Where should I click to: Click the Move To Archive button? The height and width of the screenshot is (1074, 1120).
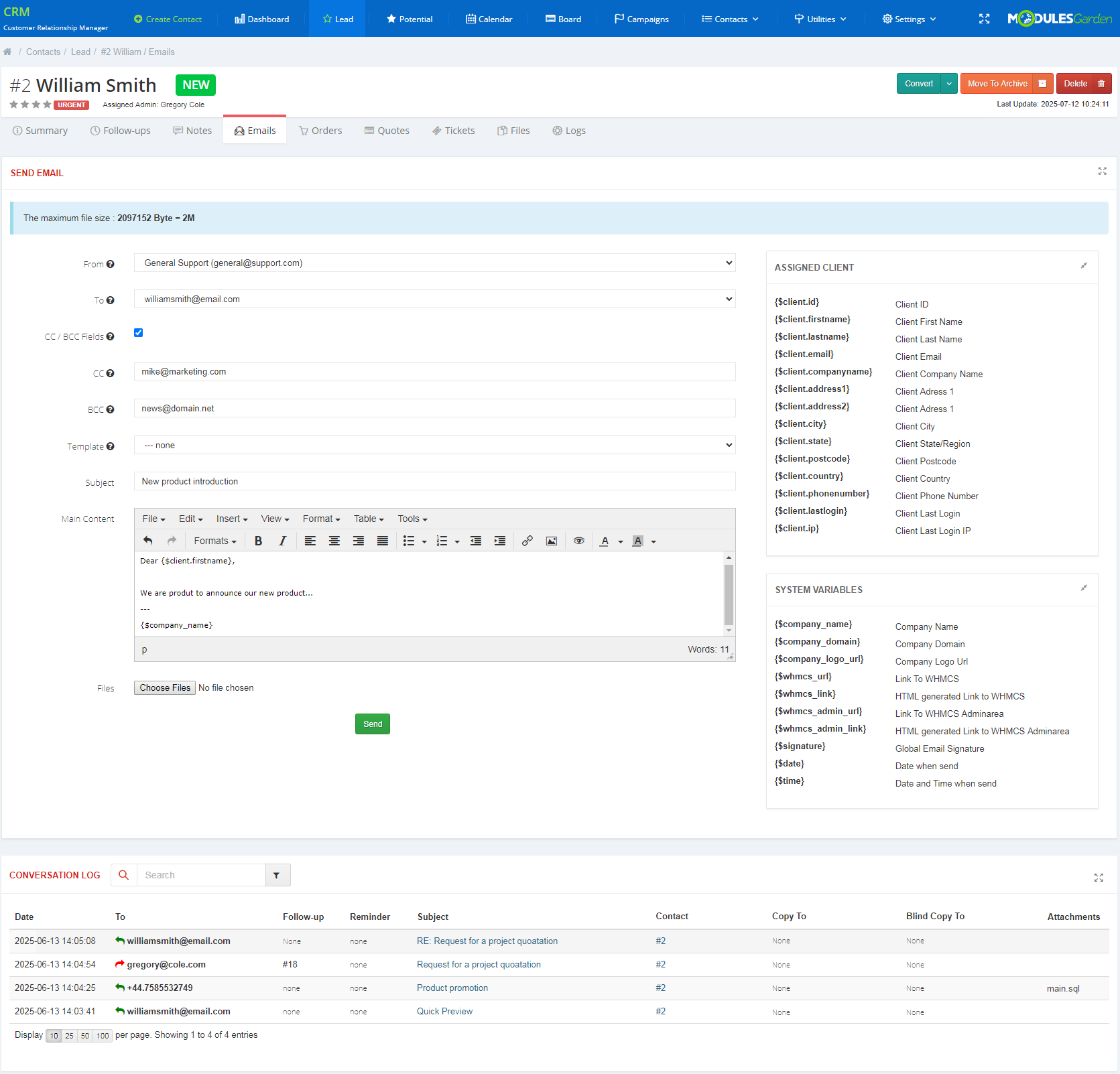coord(998,83)
